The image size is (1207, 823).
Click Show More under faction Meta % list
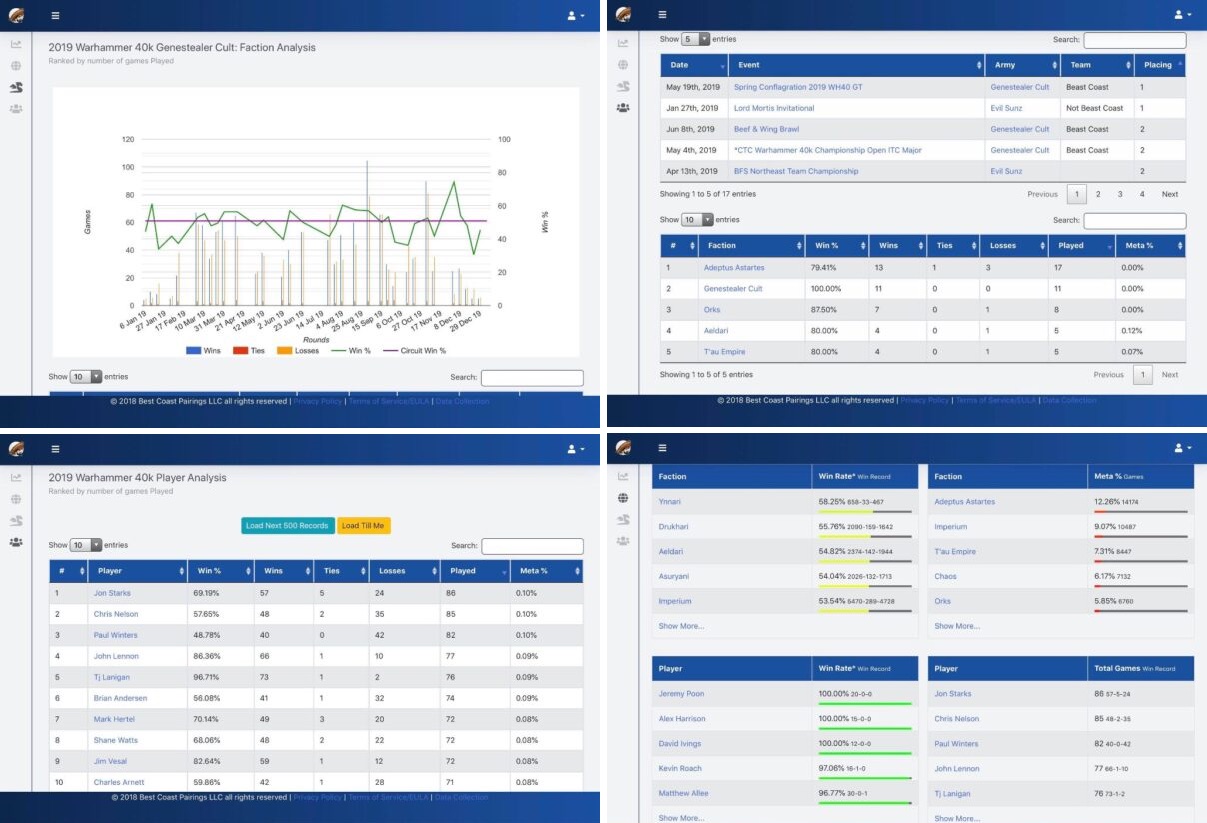coord(957,626)
